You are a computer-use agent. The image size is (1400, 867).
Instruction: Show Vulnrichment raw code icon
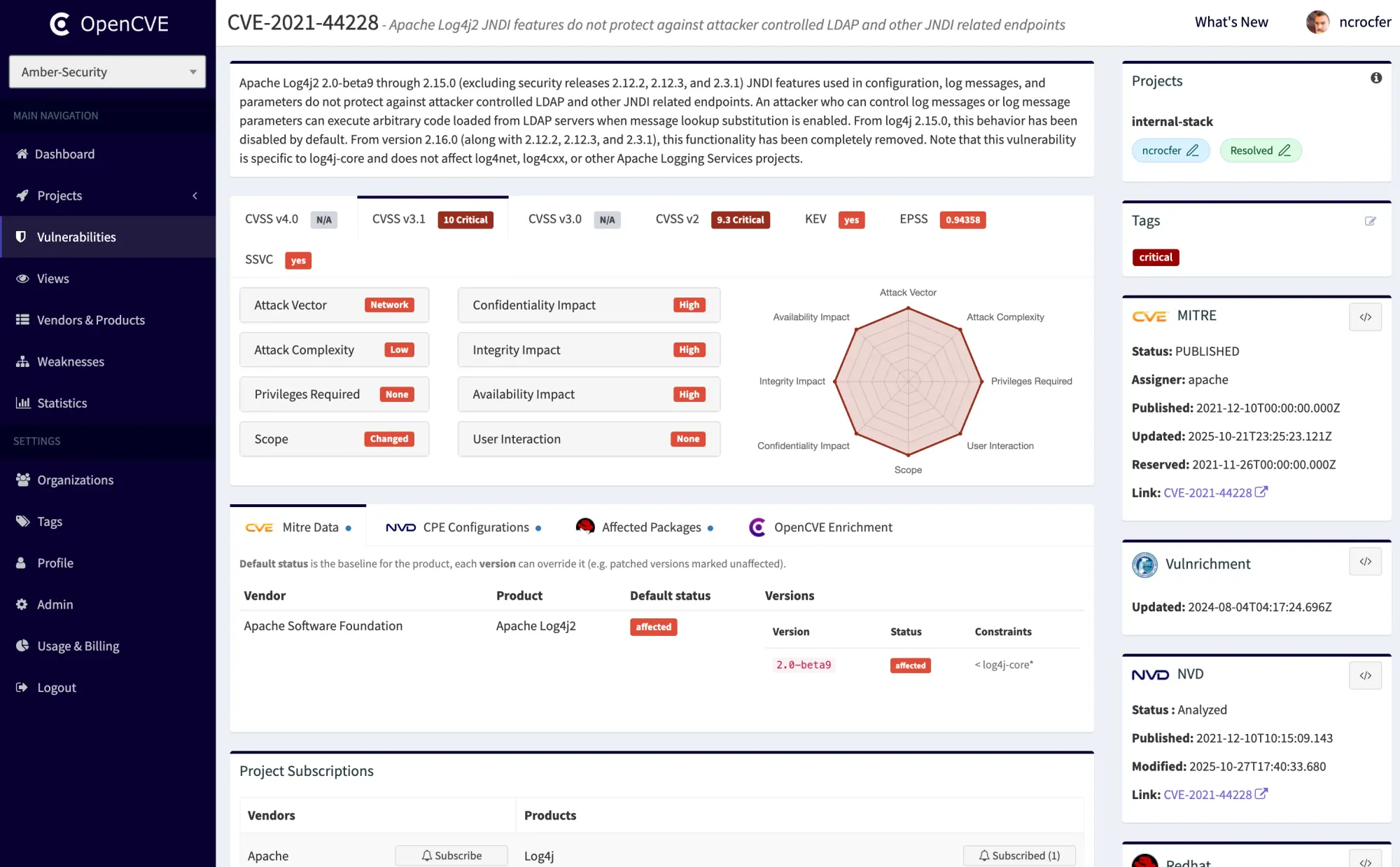pyautogui.click(x=1365, y=562)
